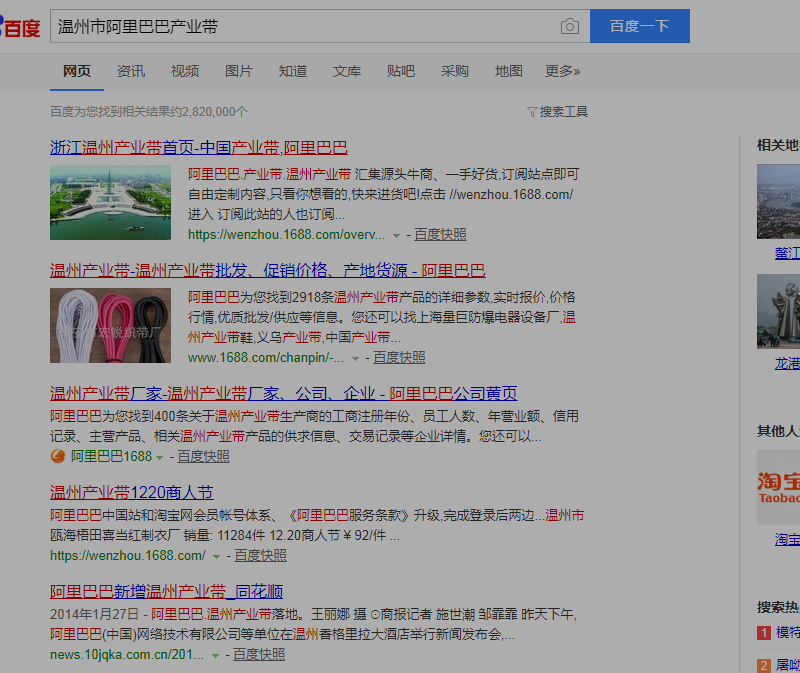Expand dropdown arrow after https://wenzhou.1688.com/
This screenshot has height=673, width=800.
coord(216,556)
